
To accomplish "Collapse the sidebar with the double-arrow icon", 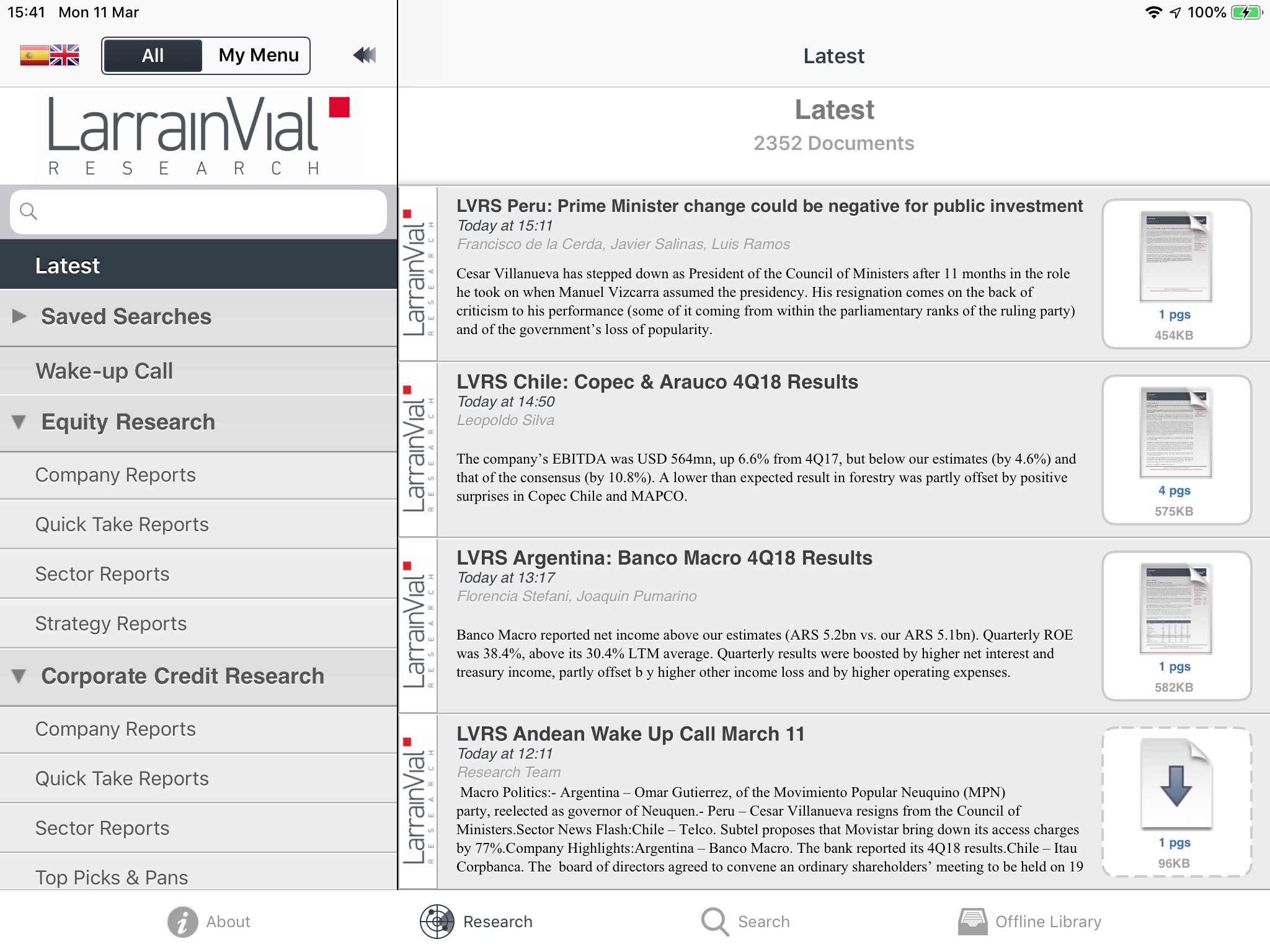I will click(x=365, y=55).
